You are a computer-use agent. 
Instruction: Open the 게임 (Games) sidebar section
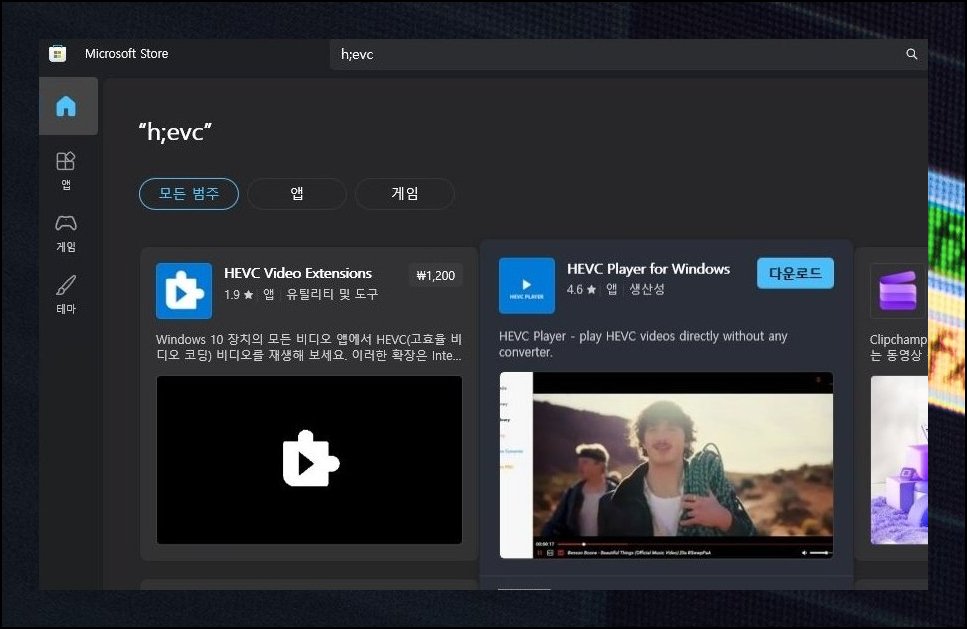click(66, 234)
